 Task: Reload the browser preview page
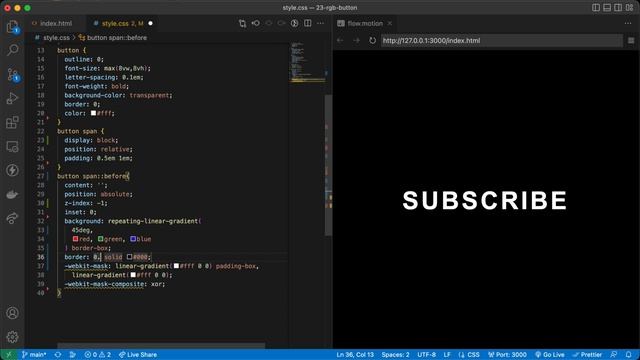(x=372, y=40)
